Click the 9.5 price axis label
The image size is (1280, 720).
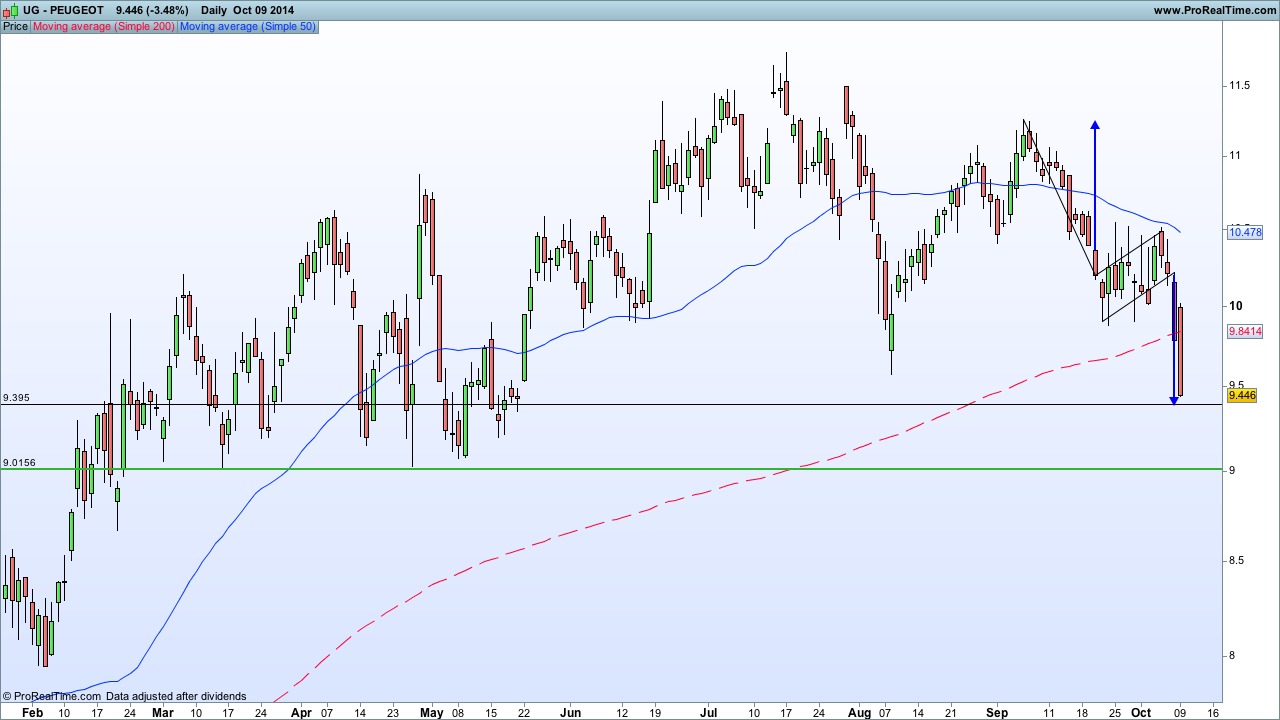point(1237,385)
